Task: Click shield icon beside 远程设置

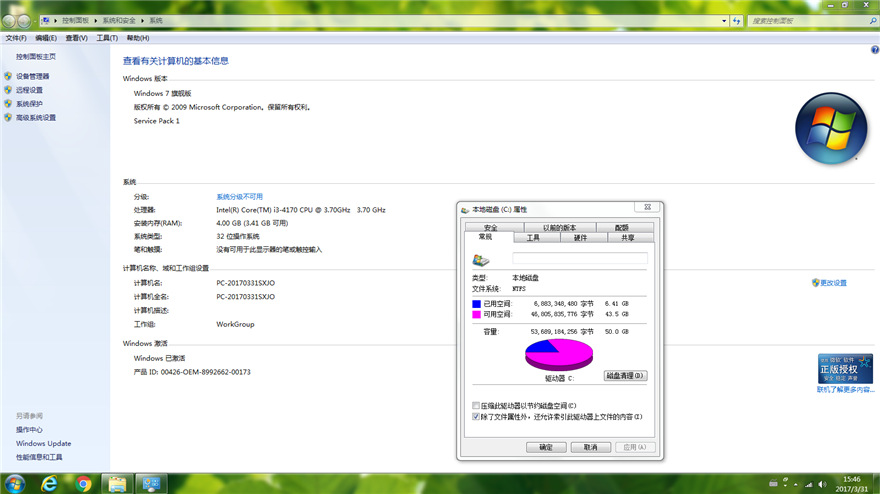Action: (8, 90)
